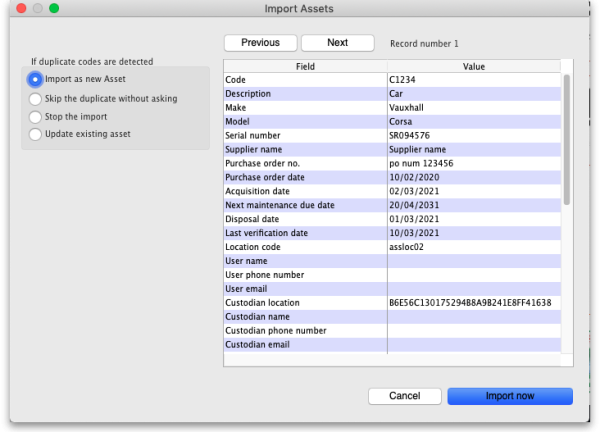Select the empty User email value cell
Viewport: 600px width, 432px height.
point(473,289)
